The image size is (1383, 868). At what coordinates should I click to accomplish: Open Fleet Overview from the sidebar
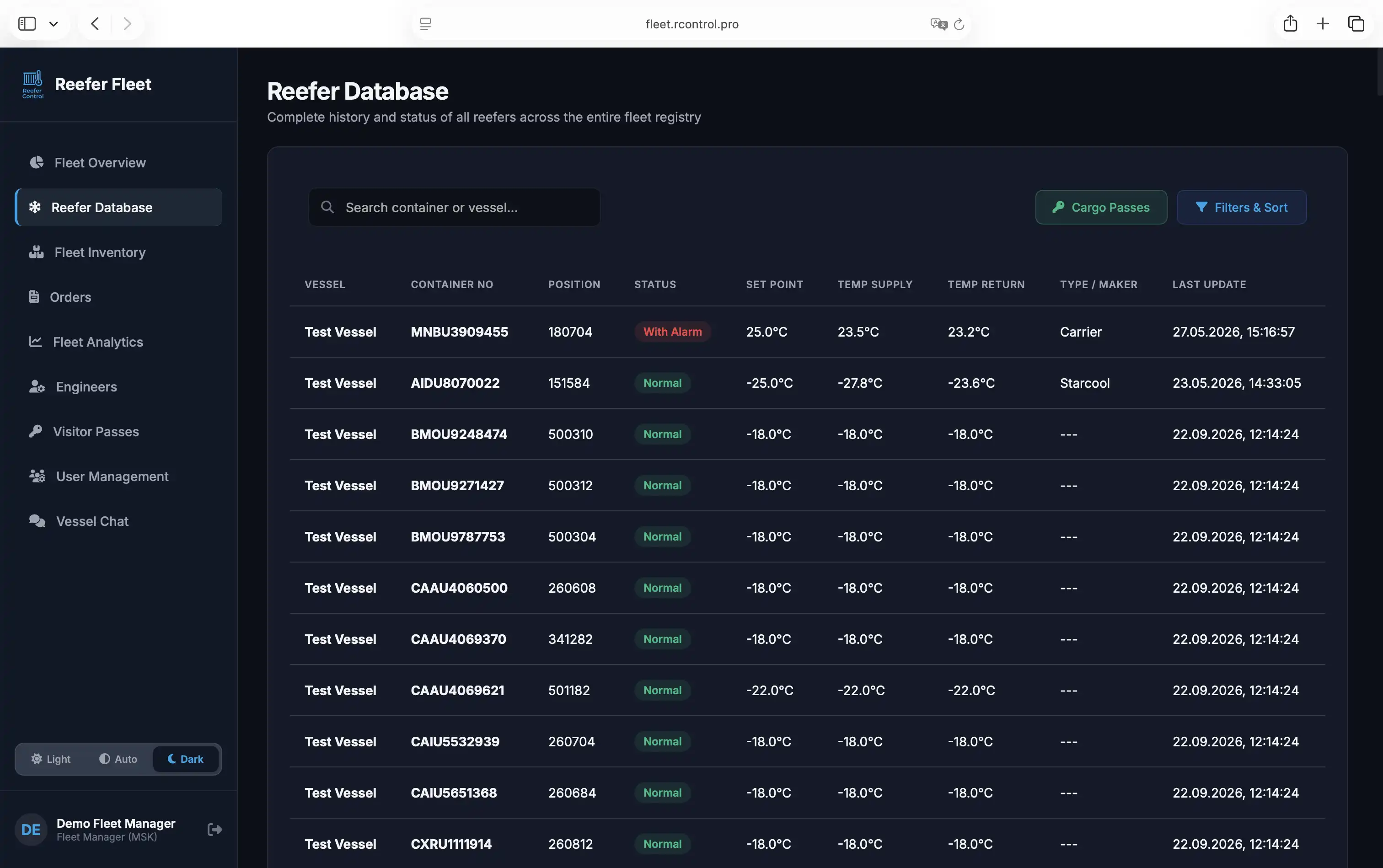coord(118,162)
